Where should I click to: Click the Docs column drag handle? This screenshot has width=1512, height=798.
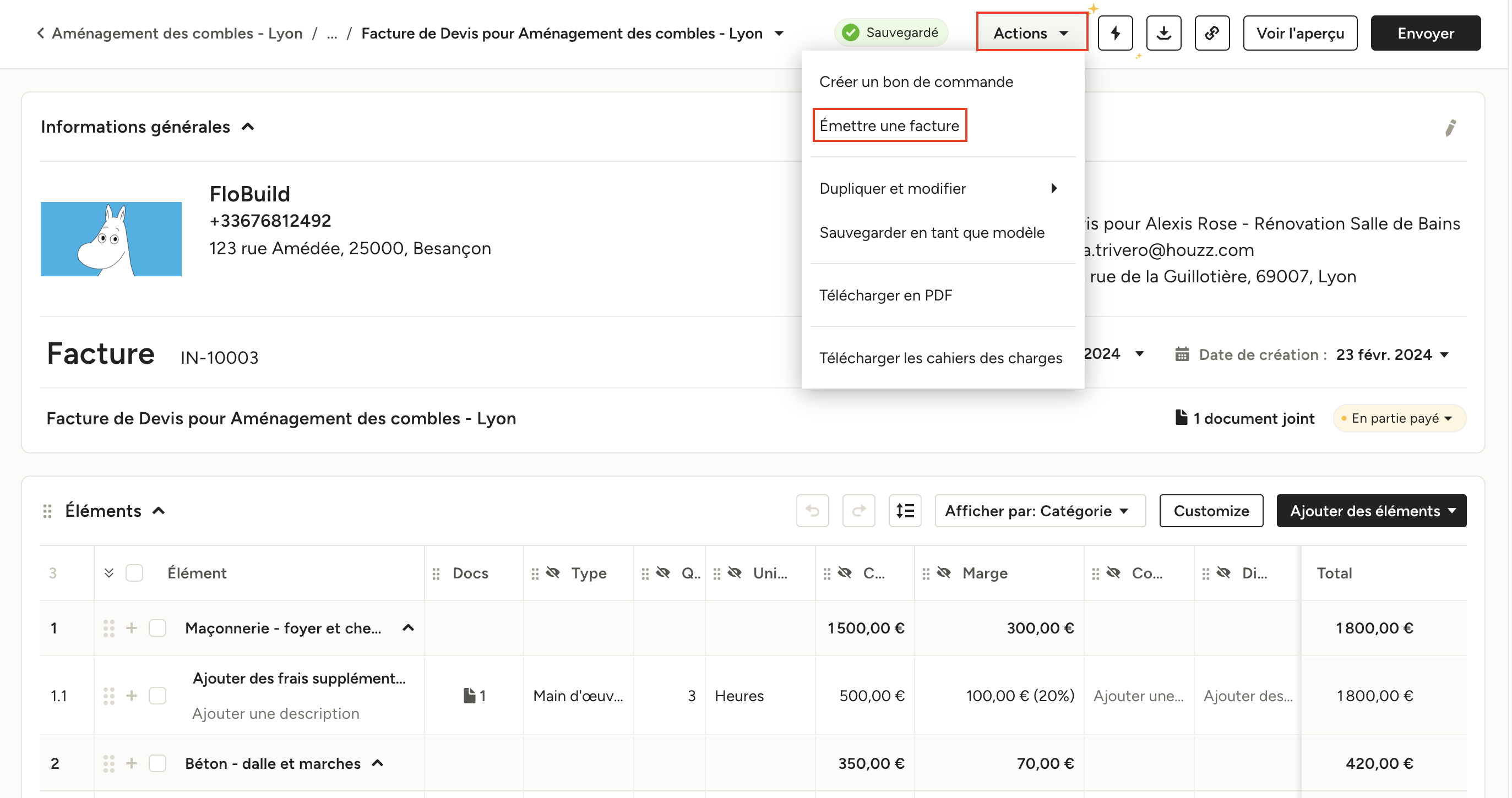coord(436,574)
